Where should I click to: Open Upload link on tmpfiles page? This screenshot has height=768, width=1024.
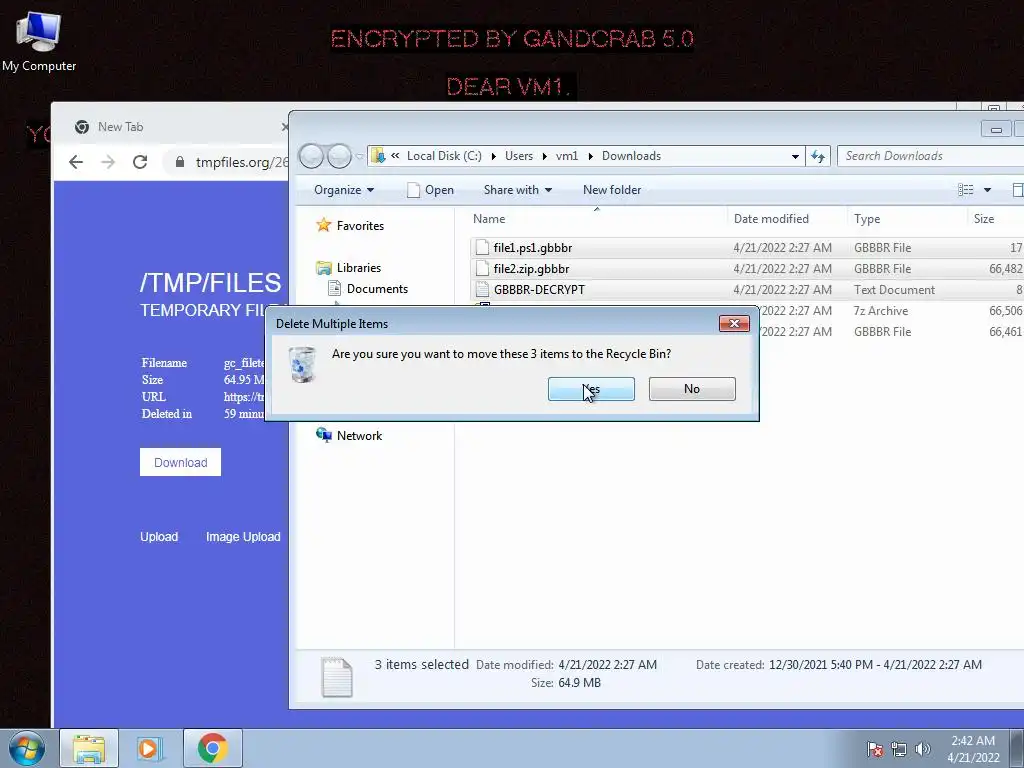159,537
